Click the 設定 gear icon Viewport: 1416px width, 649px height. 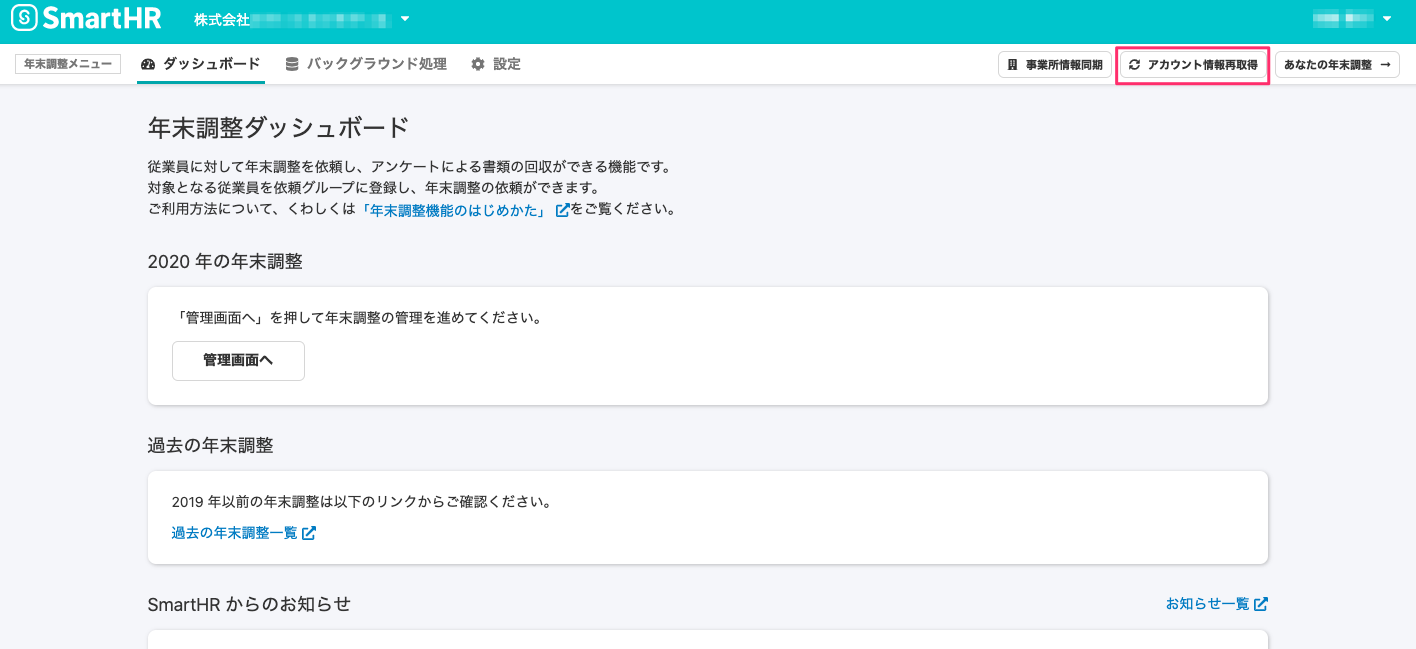click(x=478, y=64)
